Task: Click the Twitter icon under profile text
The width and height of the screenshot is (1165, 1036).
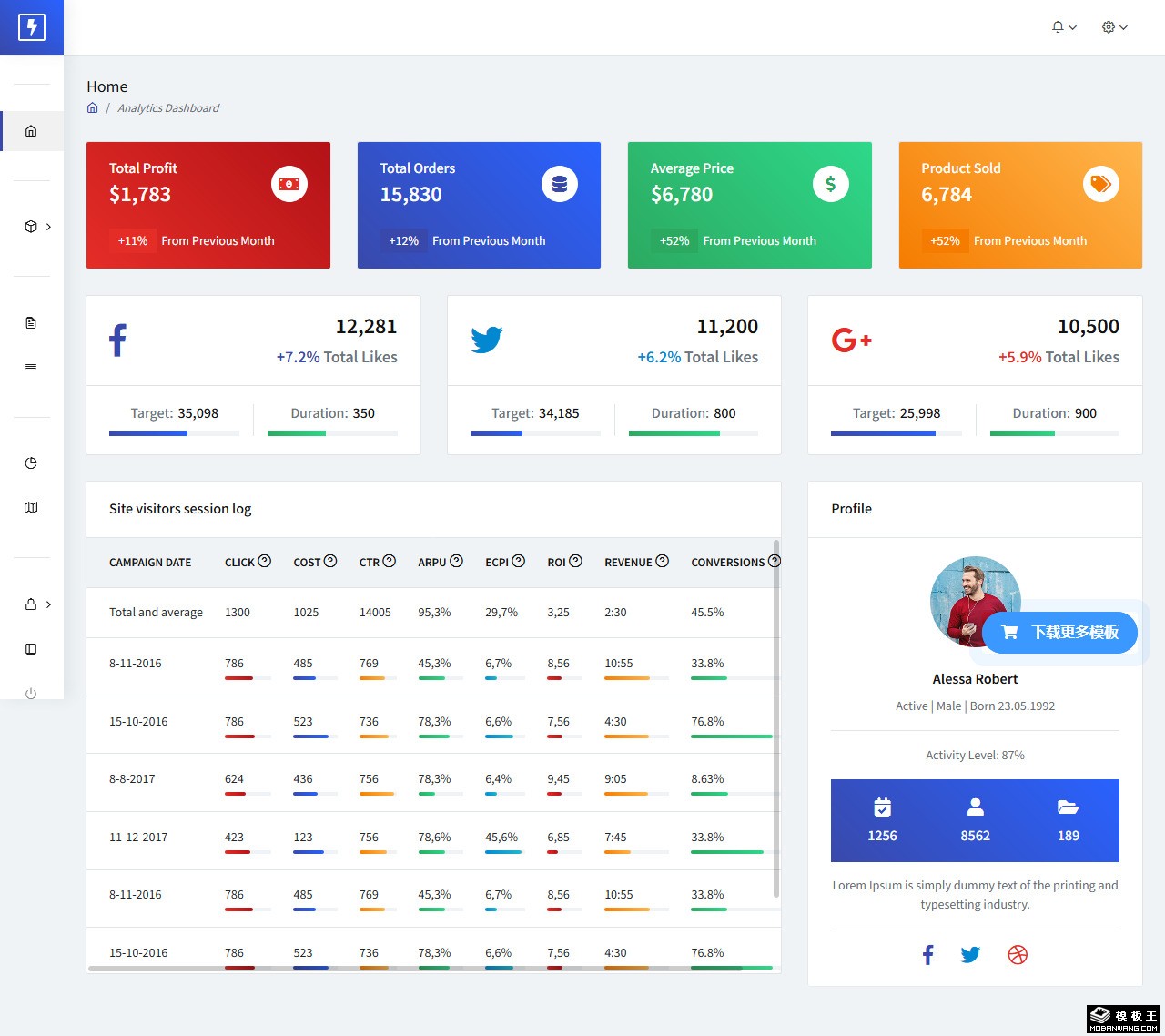Action: click(970, 955)
